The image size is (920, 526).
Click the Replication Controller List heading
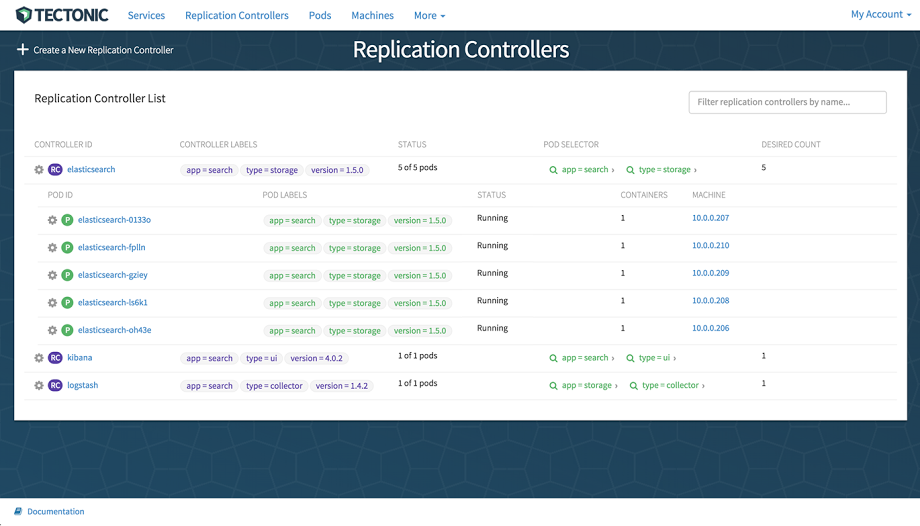click(x=100, y=99)
